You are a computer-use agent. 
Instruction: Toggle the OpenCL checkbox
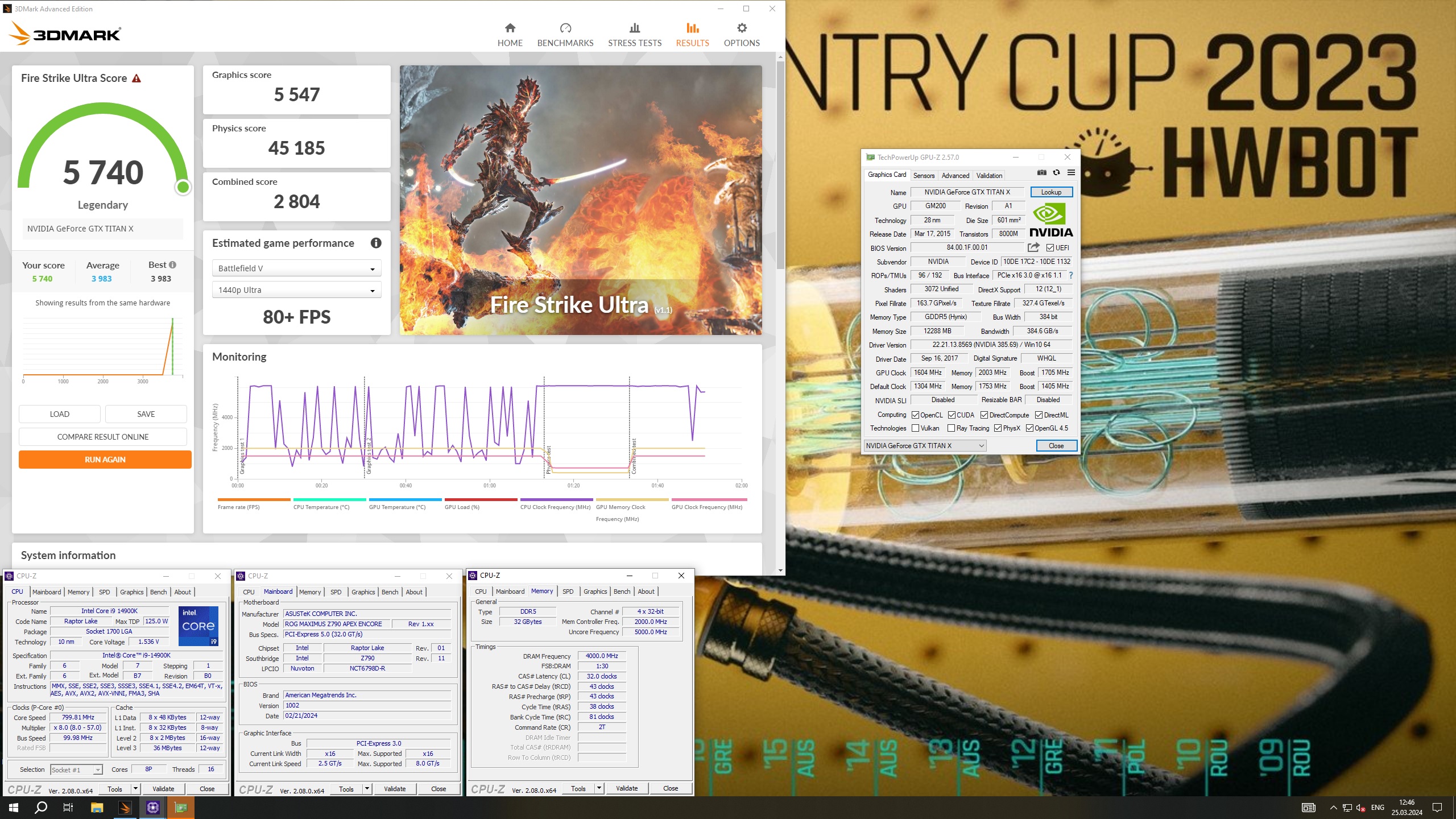[x=915, y=415]
